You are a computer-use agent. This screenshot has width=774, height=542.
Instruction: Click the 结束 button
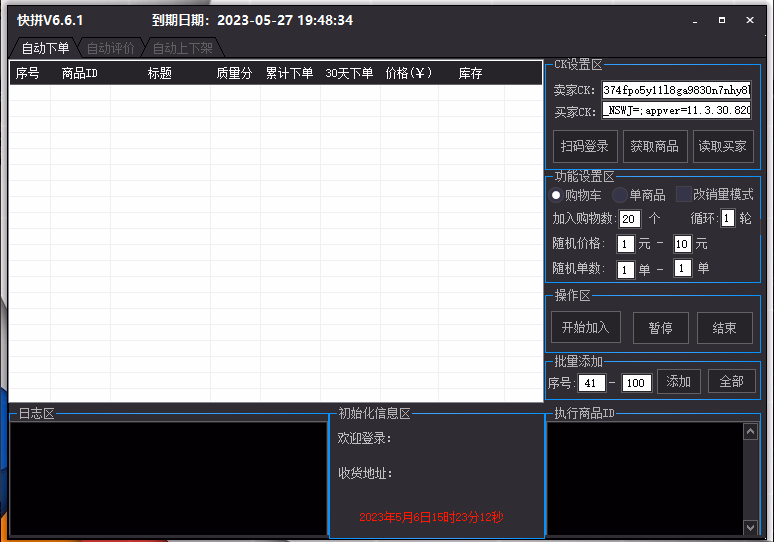[724, 328]
